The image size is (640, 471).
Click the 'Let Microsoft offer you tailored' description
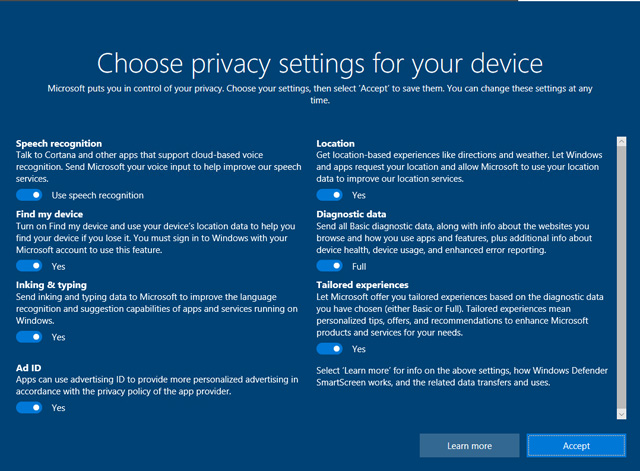click(460, 315)
